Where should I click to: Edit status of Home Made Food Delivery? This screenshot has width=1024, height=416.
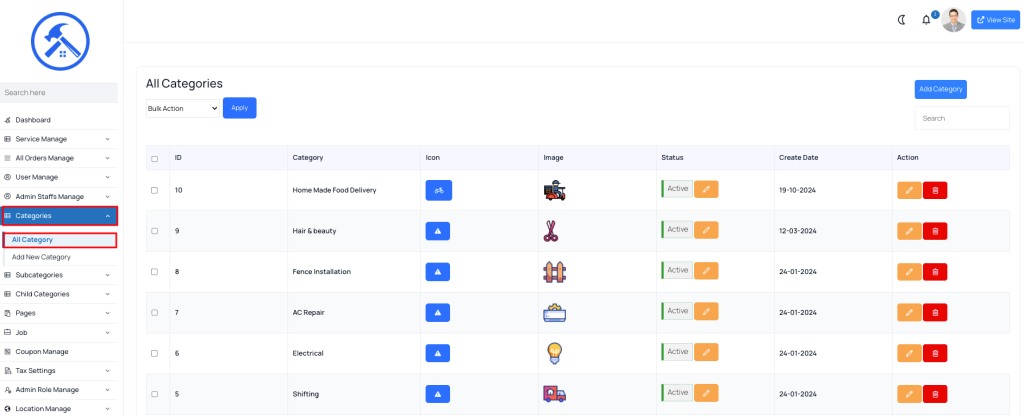tap(706, 189)
